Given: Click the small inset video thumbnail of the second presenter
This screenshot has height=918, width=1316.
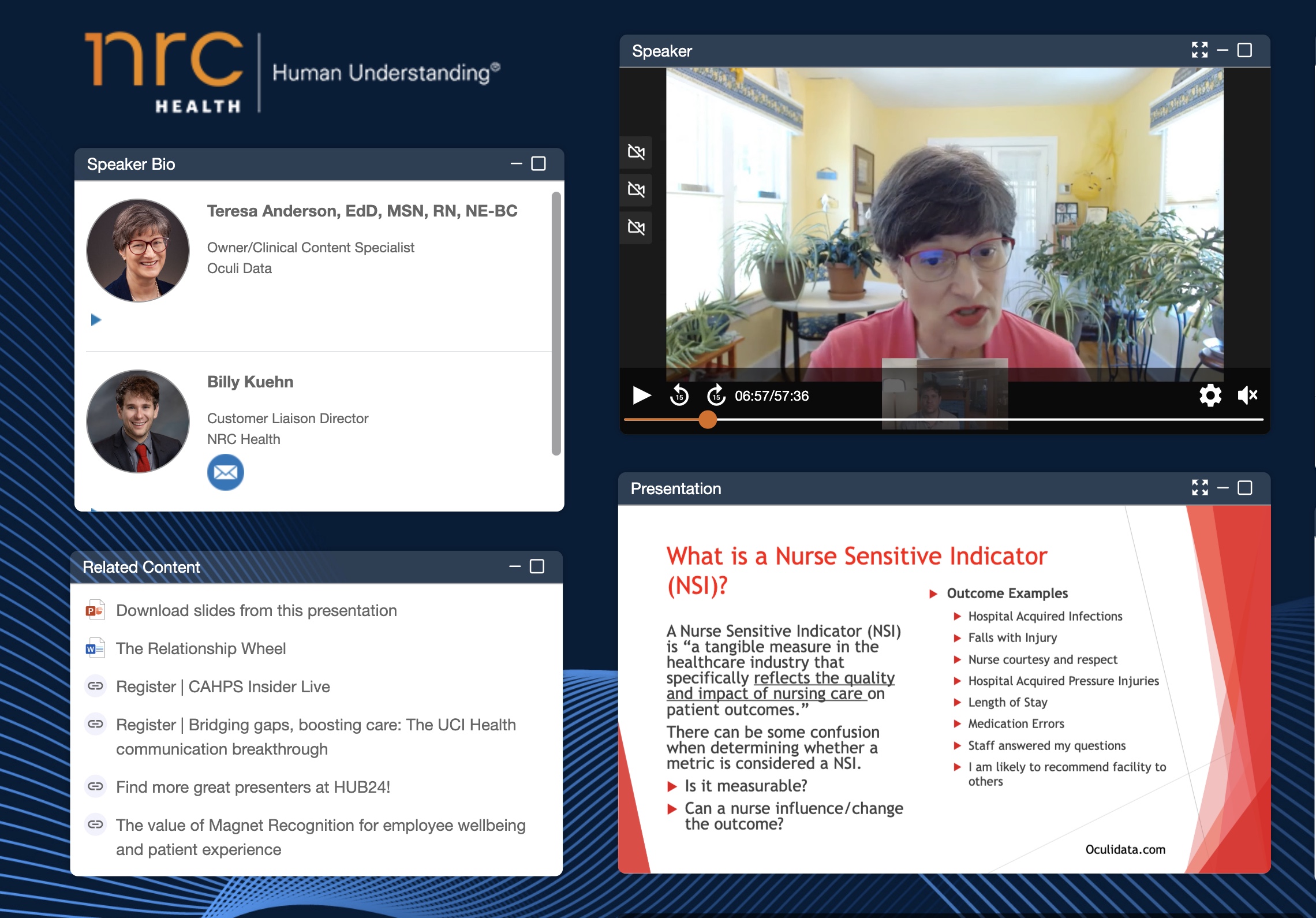Looking at the screenshot, I should [x=945, y=394].
